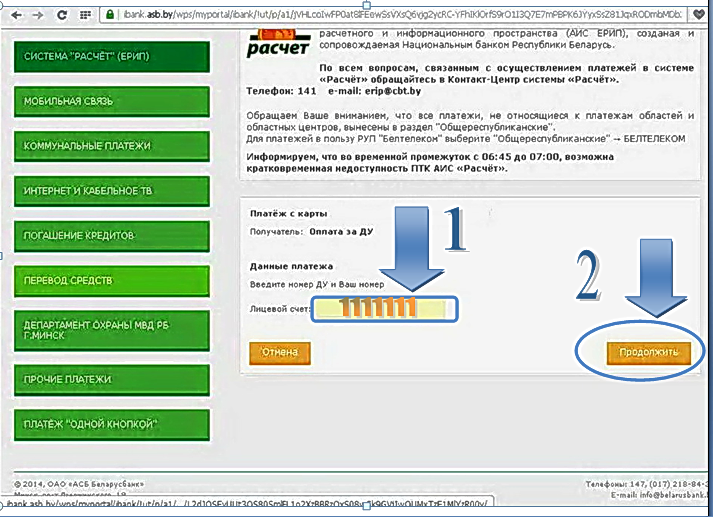
Task: Click the browser Forward arrow
Action: (x=36, y=16)
